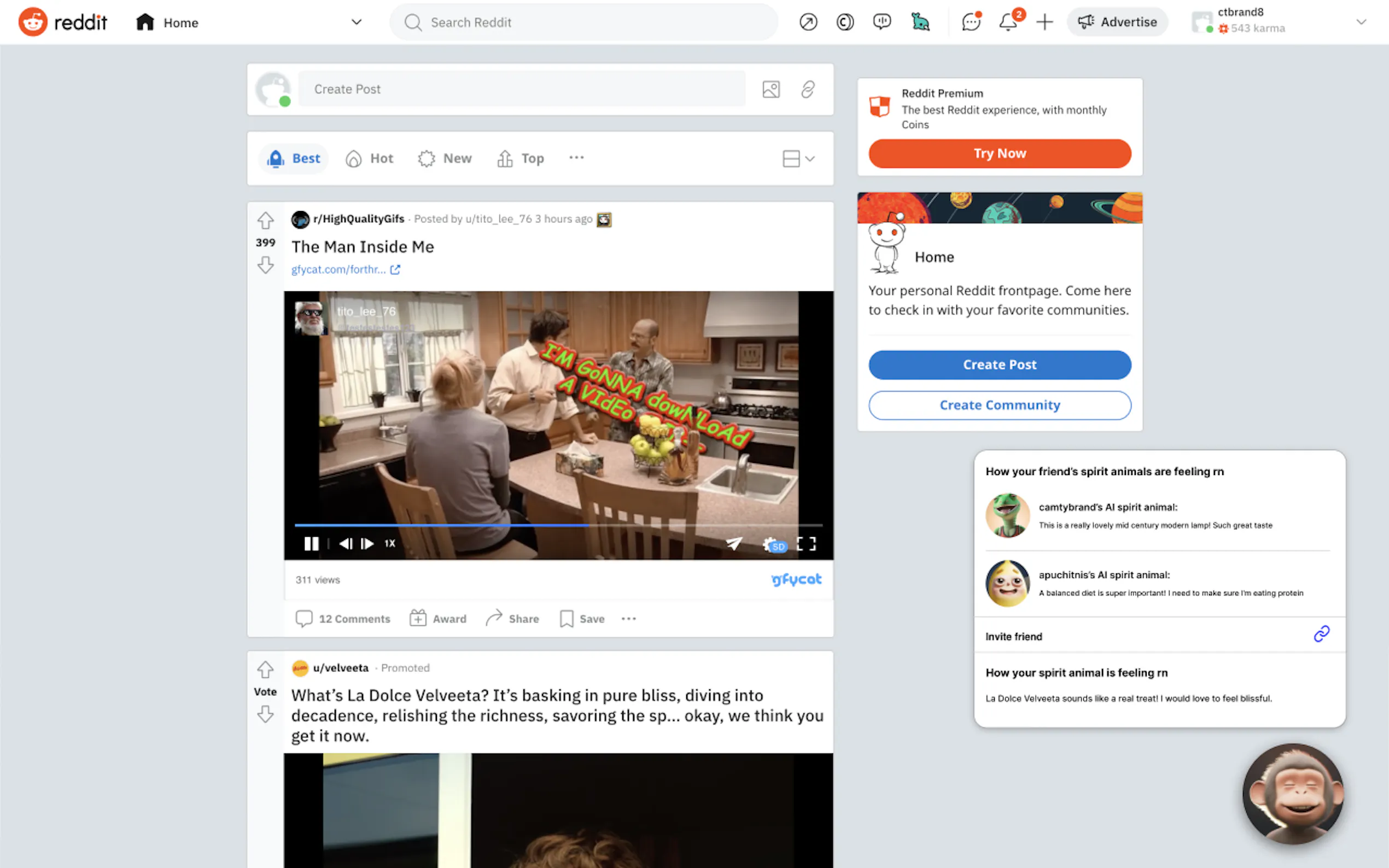Open chat messages icon
The image size is (1389, 868).
point(971,22)
